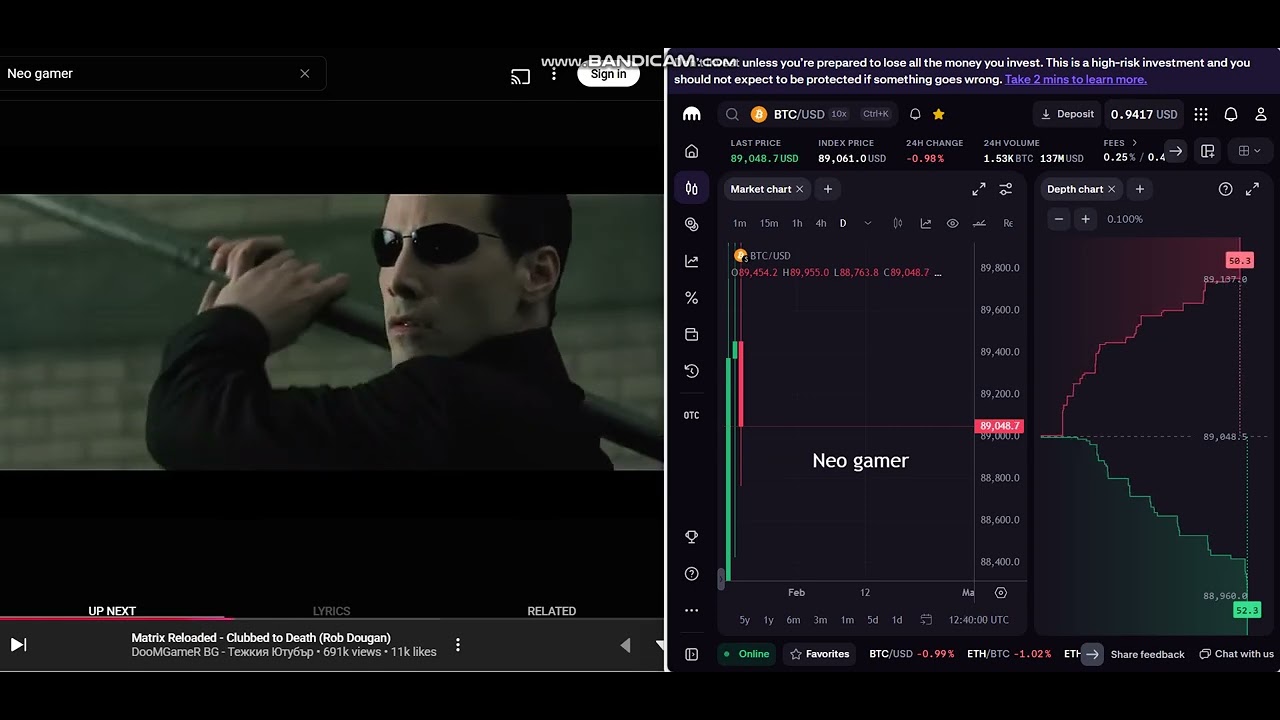The width and height of the screenshot is (1280, 720).
Task: Toggle chart eye visibility icon
Action: click(953, 223)
